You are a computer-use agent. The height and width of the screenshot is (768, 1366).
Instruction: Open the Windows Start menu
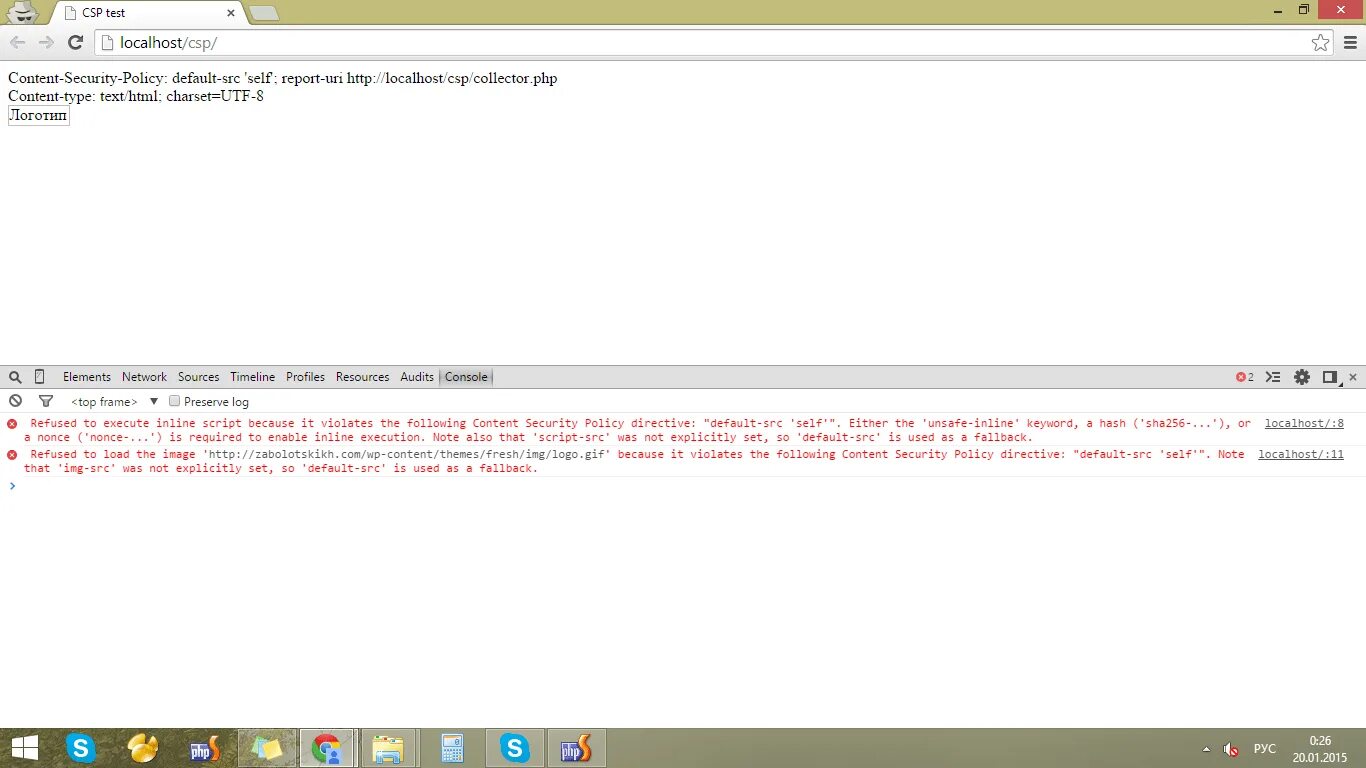[x=25, y=748]
